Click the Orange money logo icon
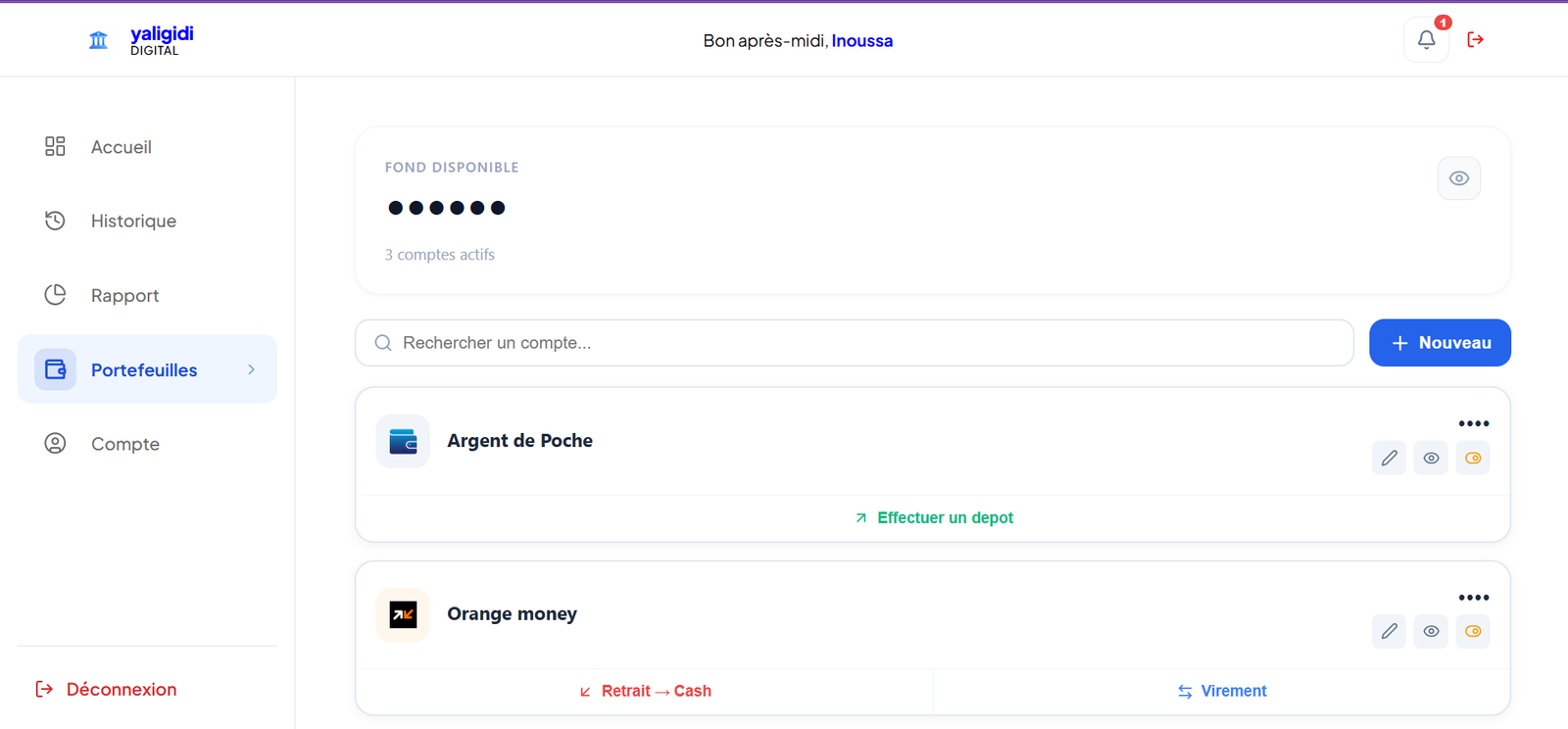Viewport: 1568px width, 729px height. click(x=403, y=614)
